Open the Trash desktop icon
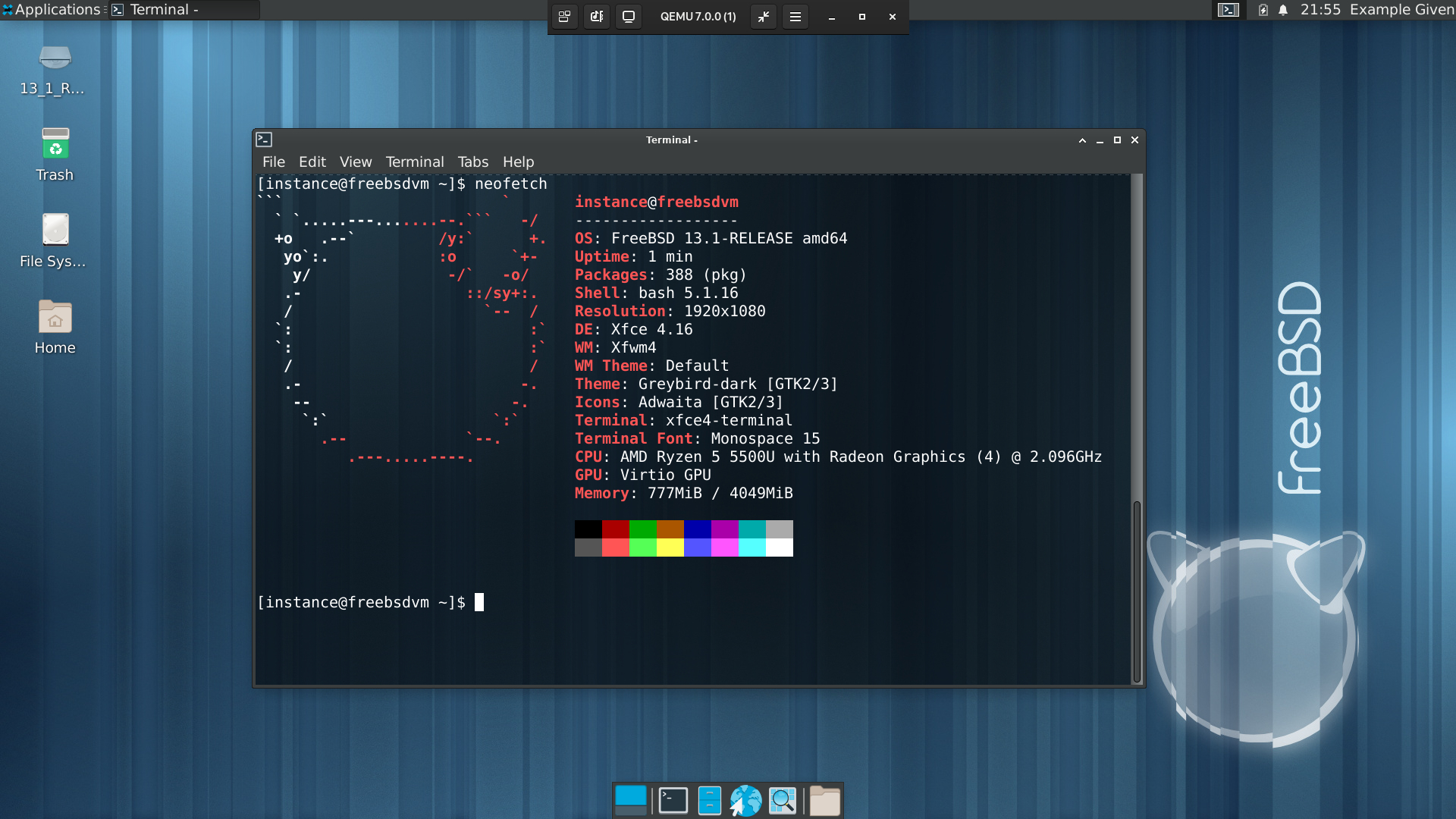1456x819 pixels. point(55,155)
